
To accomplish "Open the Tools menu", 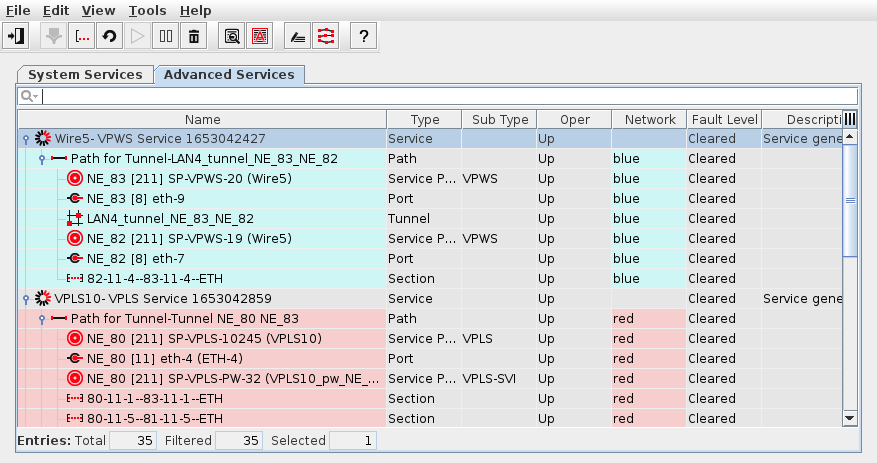I will coord(147,10).
